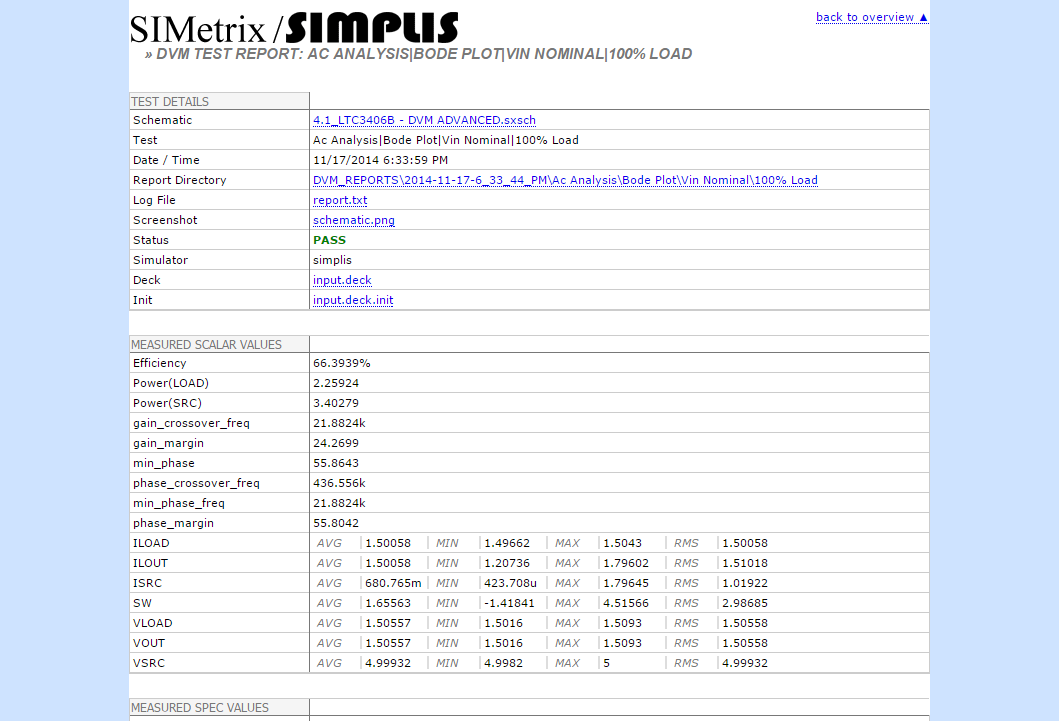The image size is (1059, 721).
Task: View the schematic.png screenshot
Action: (353, 220)
